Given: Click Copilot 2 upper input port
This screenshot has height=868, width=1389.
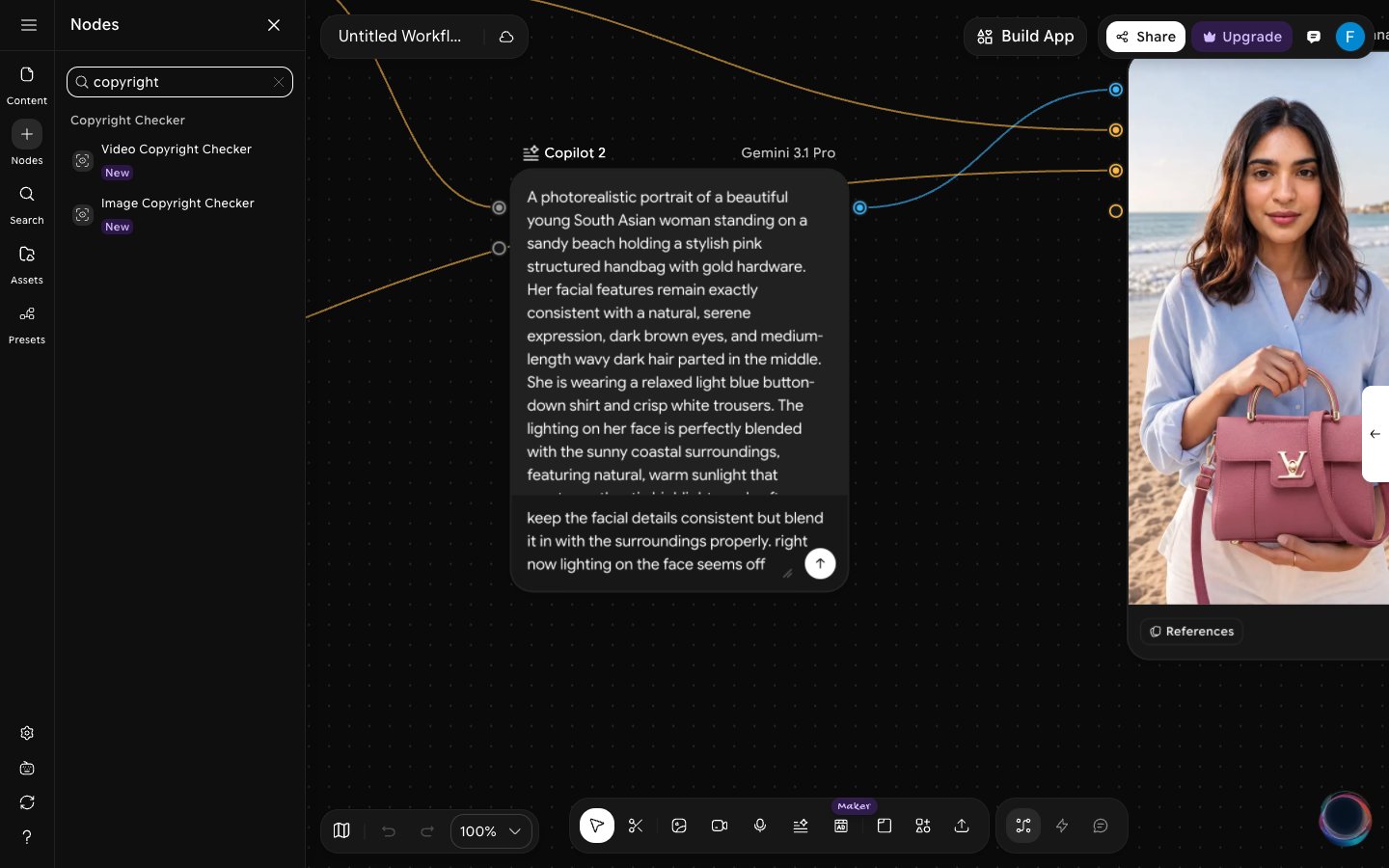Looking at the screenshot, I should tap(499, 207).
